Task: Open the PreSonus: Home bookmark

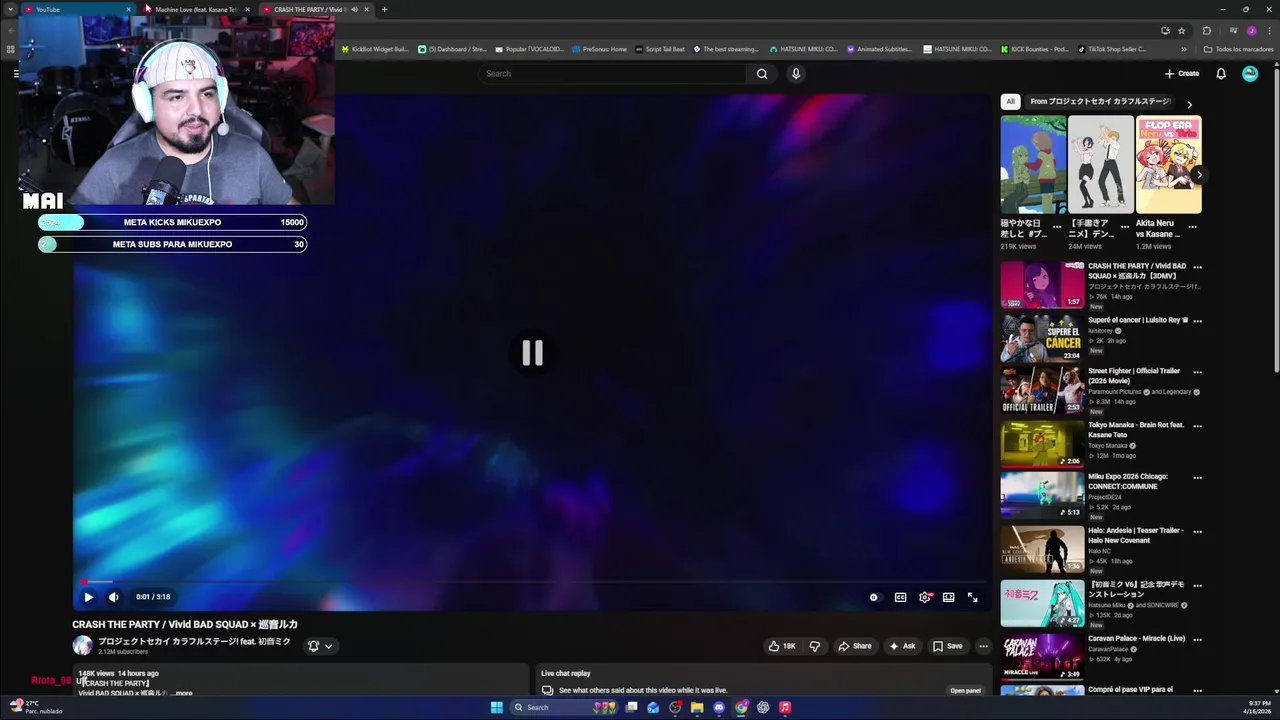Action: [x=599, y=49]
